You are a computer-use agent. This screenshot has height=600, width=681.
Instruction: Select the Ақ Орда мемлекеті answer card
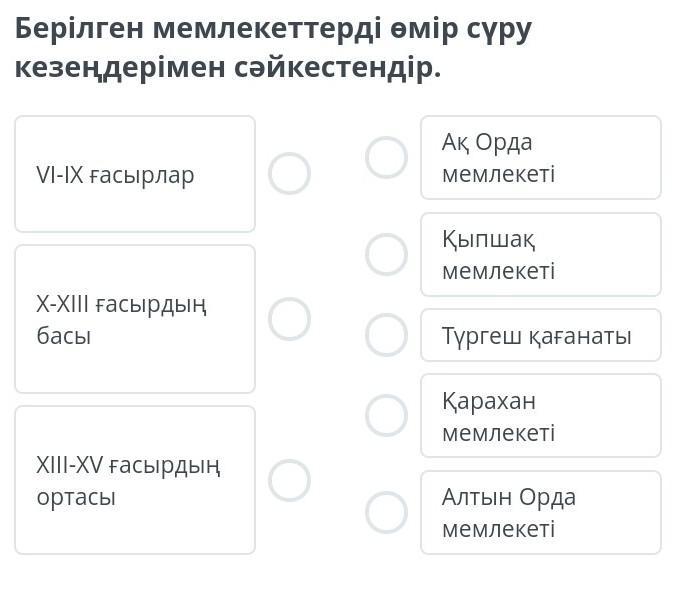(540, 157)
